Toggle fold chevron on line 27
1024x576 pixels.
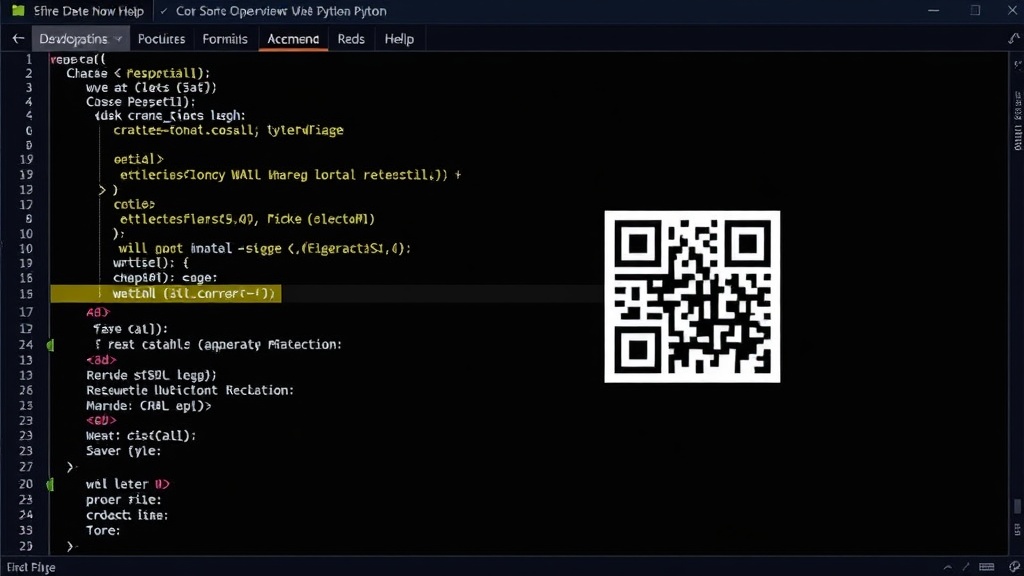pos(71,467)
